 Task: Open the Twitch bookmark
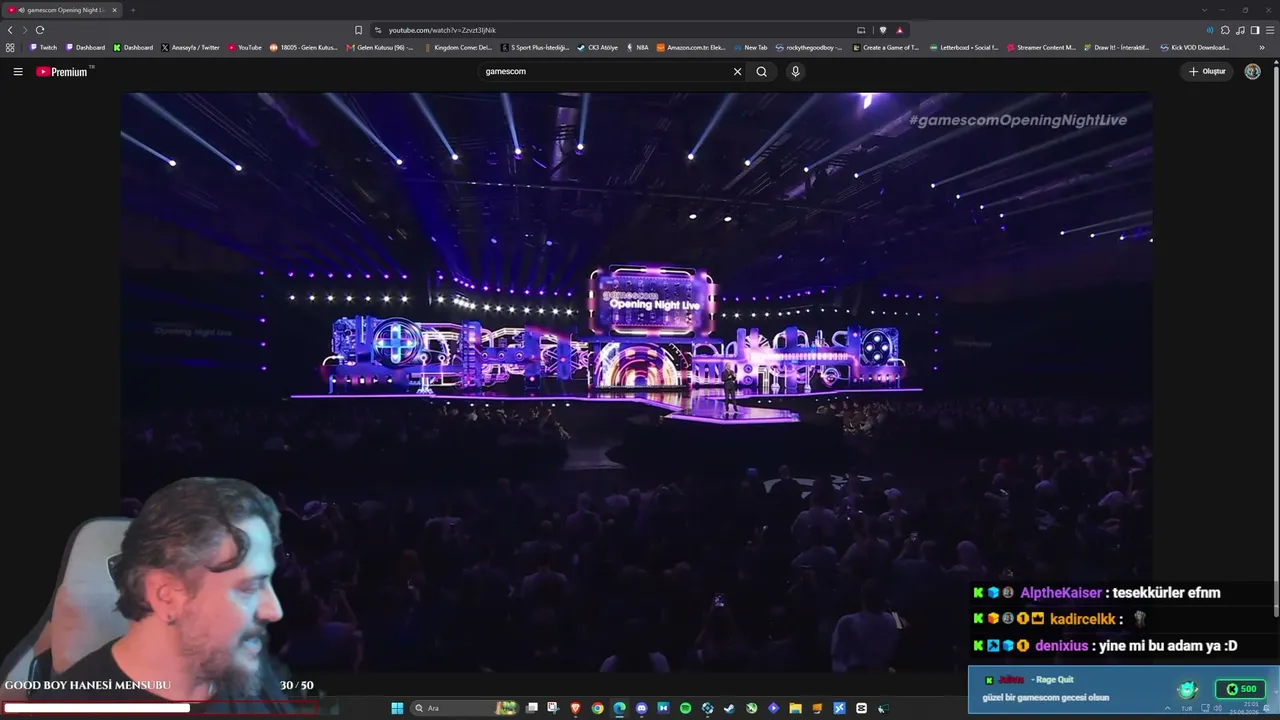tap(43, 47)
